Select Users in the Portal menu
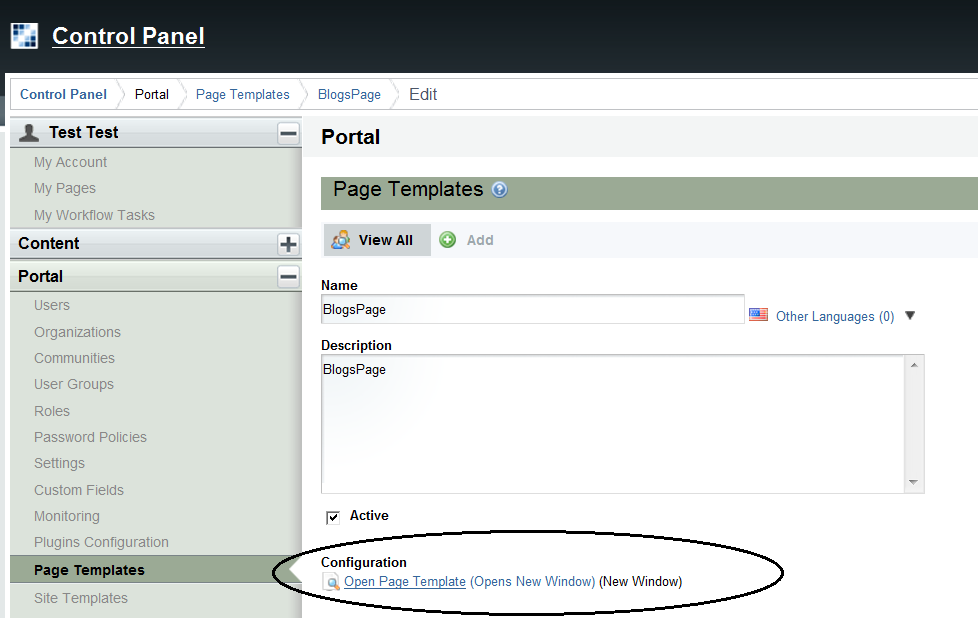The width and height of the screenshot is (978, 618). (x=52, y=305)
